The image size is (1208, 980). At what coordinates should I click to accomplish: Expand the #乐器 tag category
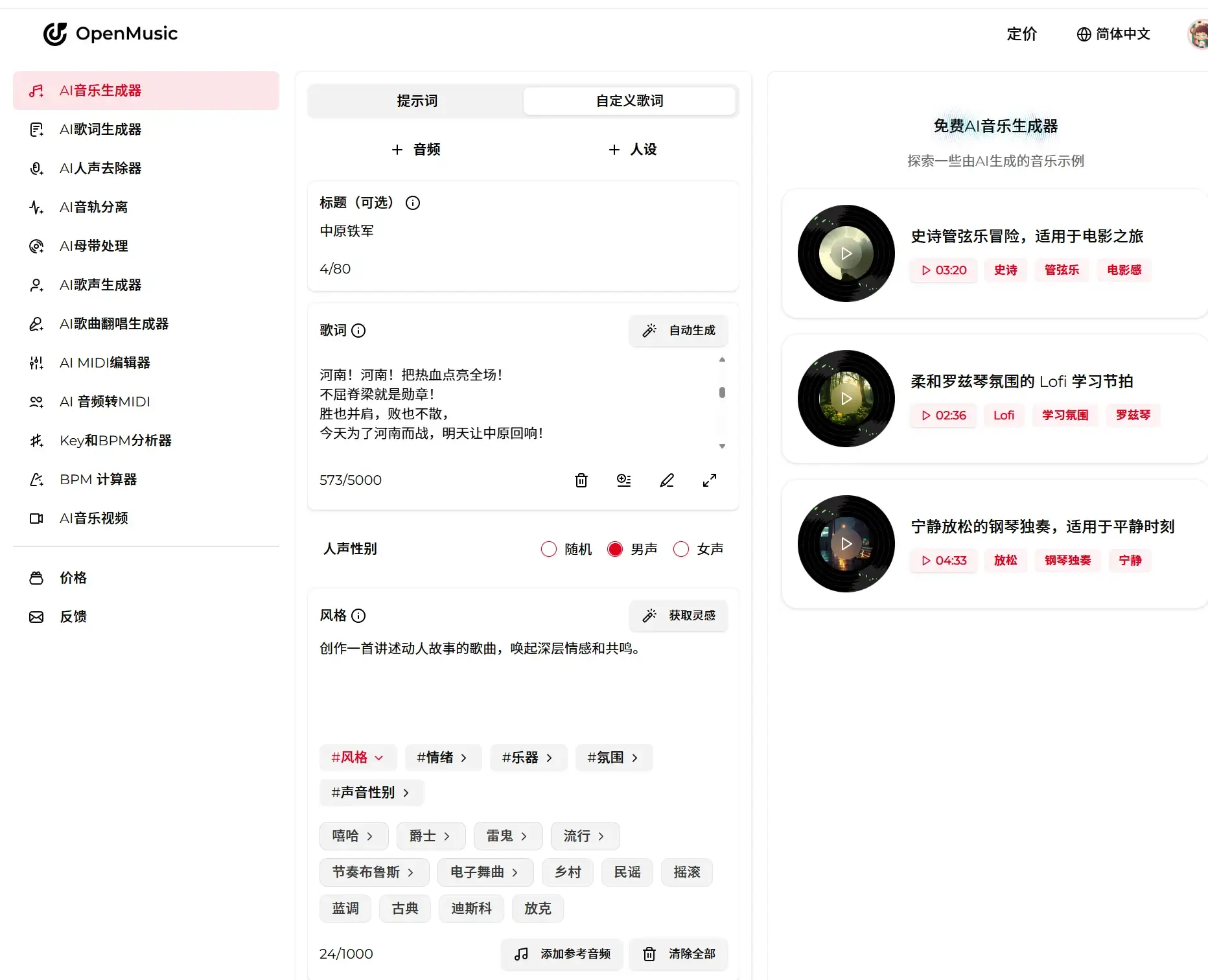[528, 758]
